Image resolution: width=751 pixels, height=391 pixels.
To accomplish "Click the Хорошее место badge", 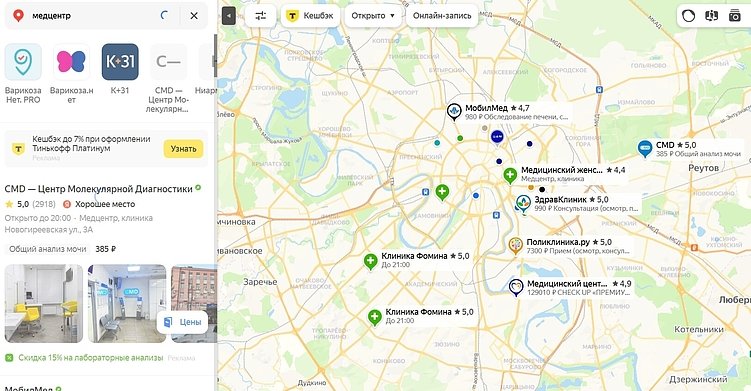I will tap(99, 204).
